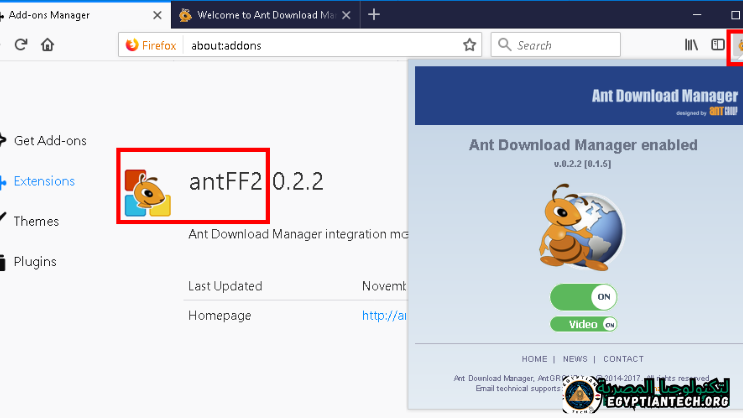Minimize the Firefox window

697,15
